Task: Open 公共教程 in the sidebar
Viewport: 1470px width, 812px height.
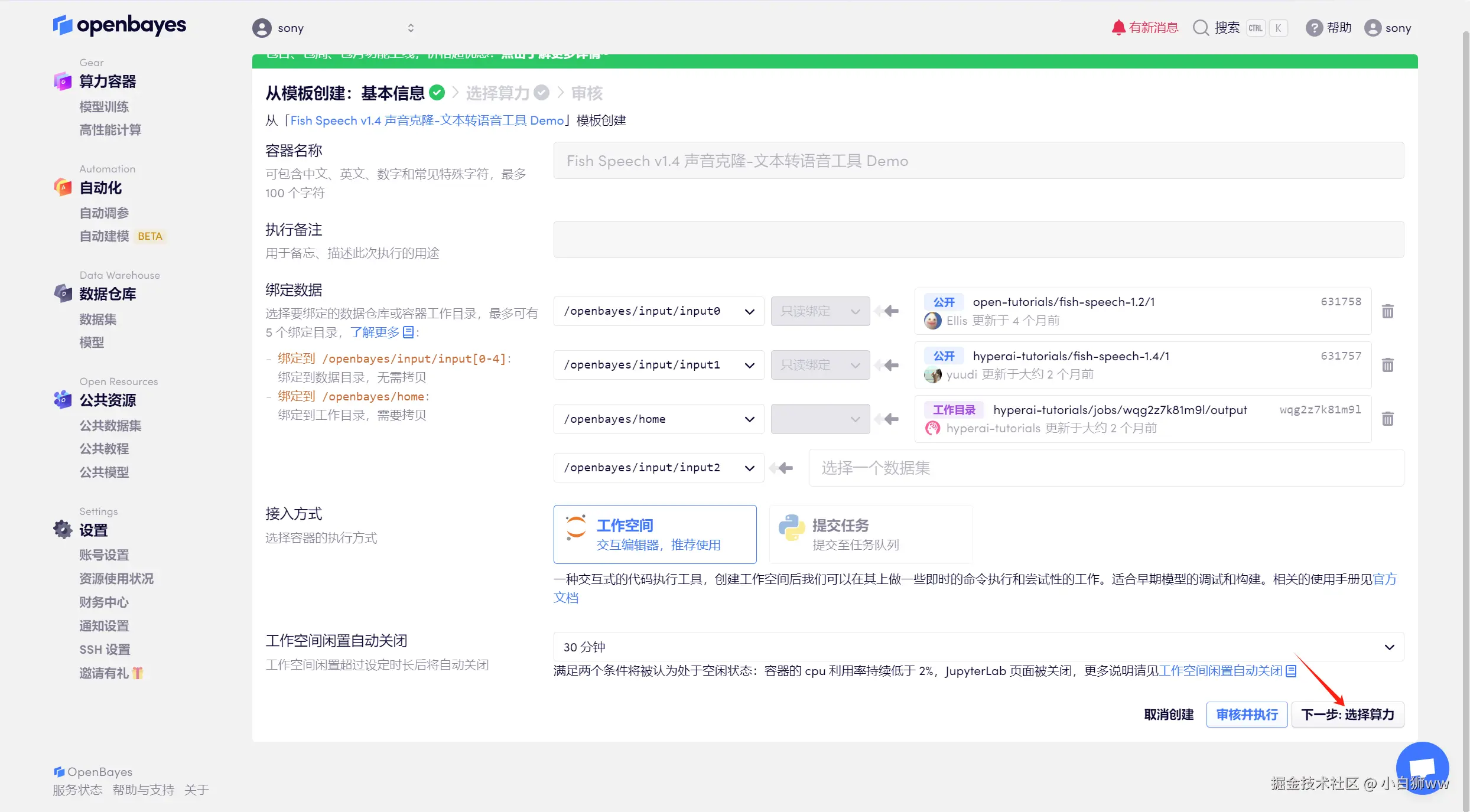Action: click(x=104, y=449)
